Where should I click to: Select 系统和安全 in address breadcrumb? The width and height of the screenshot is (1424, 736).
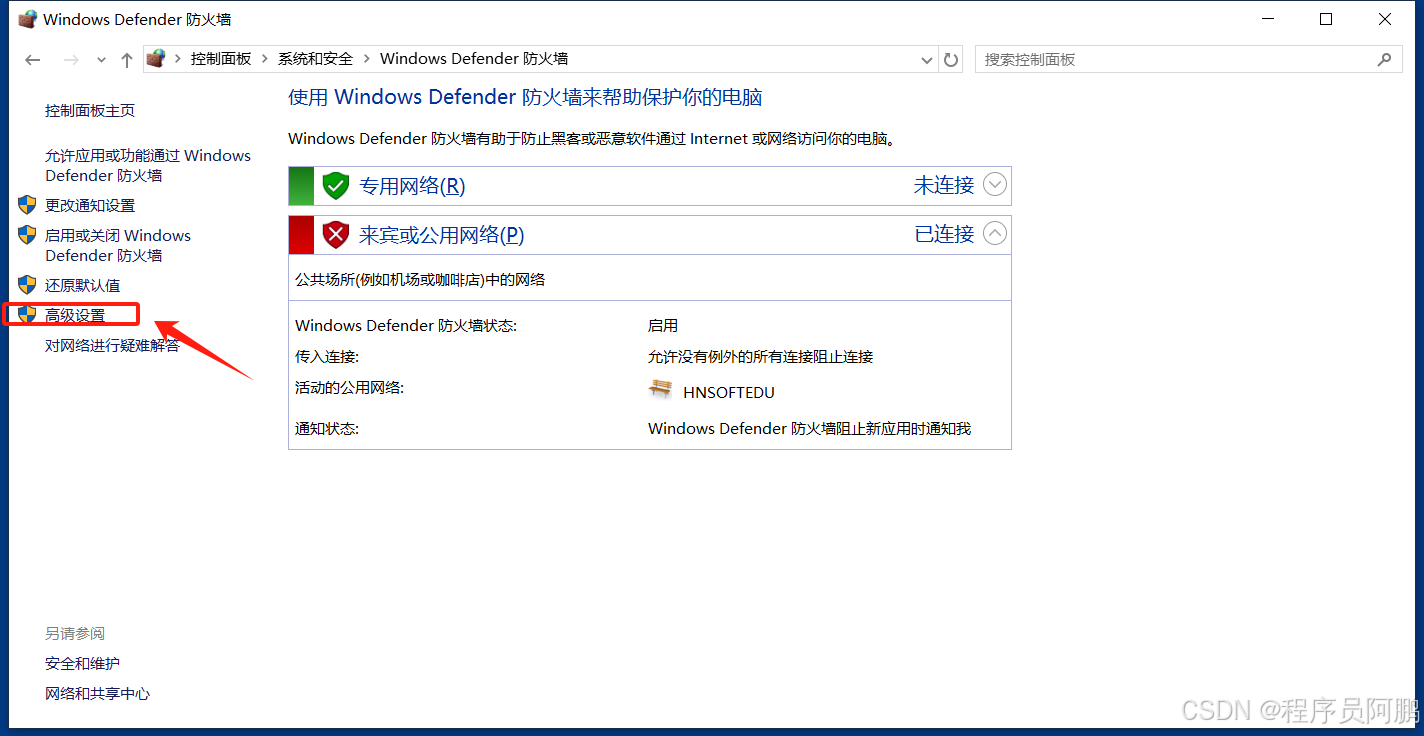tap(315, 59)
